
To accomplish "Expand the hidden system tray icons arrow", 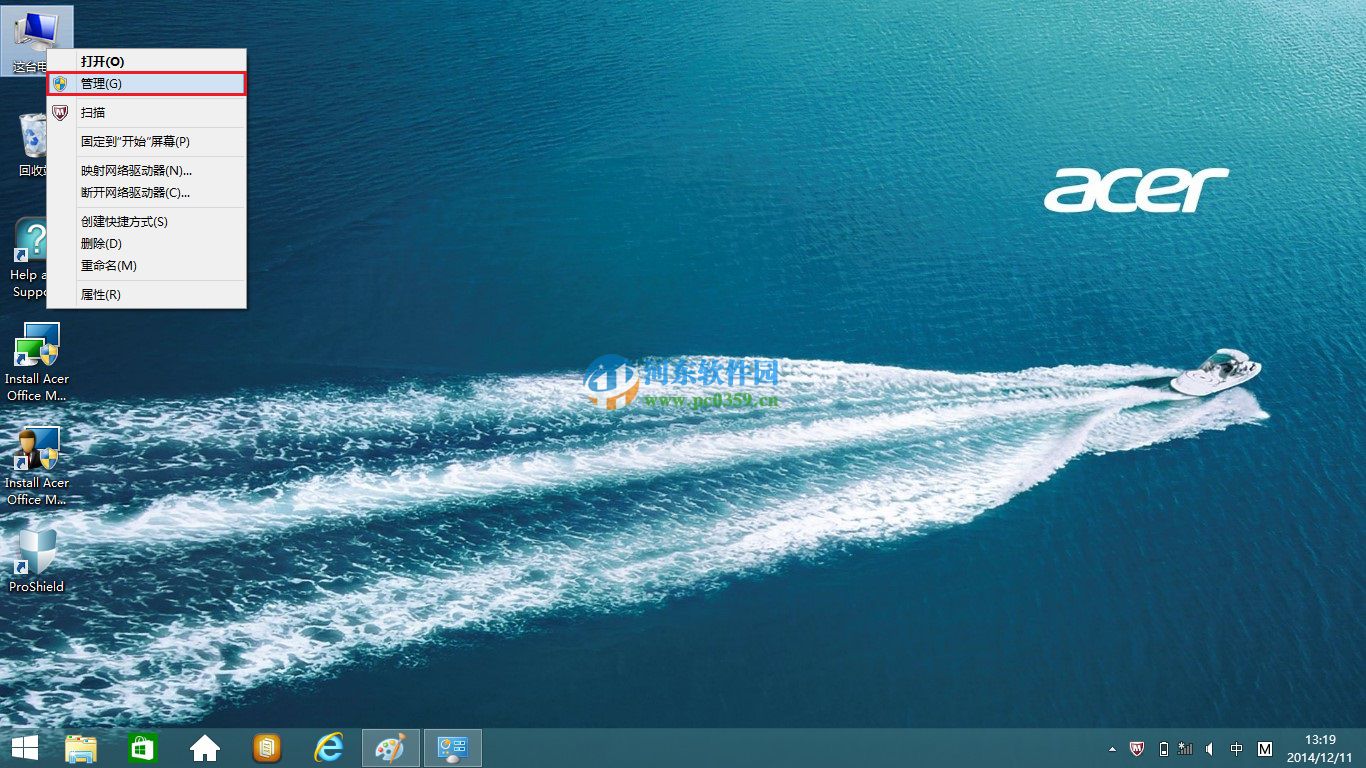I will [1112, 749].
